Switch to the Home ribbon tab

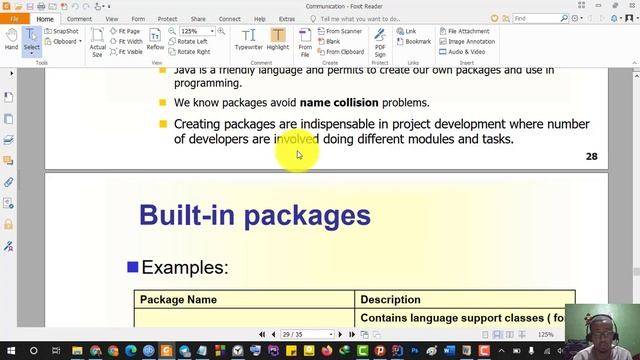[x=45, y=19]
